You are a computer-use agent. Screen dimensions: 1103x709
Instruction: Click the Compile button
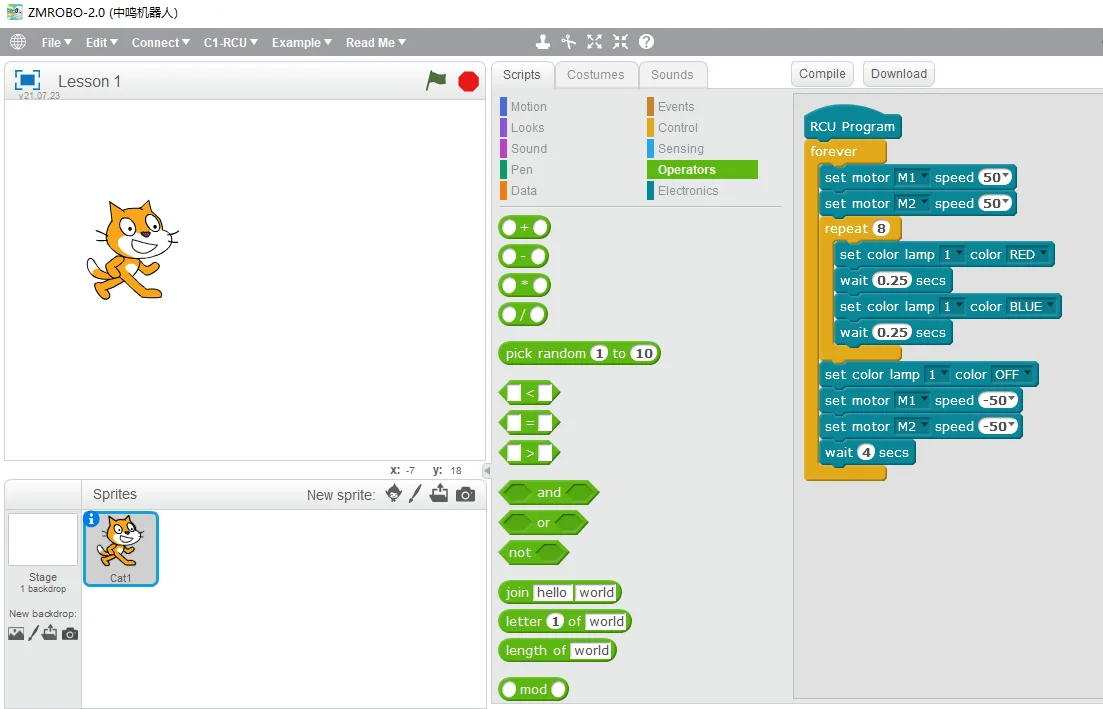click(822, 73)
